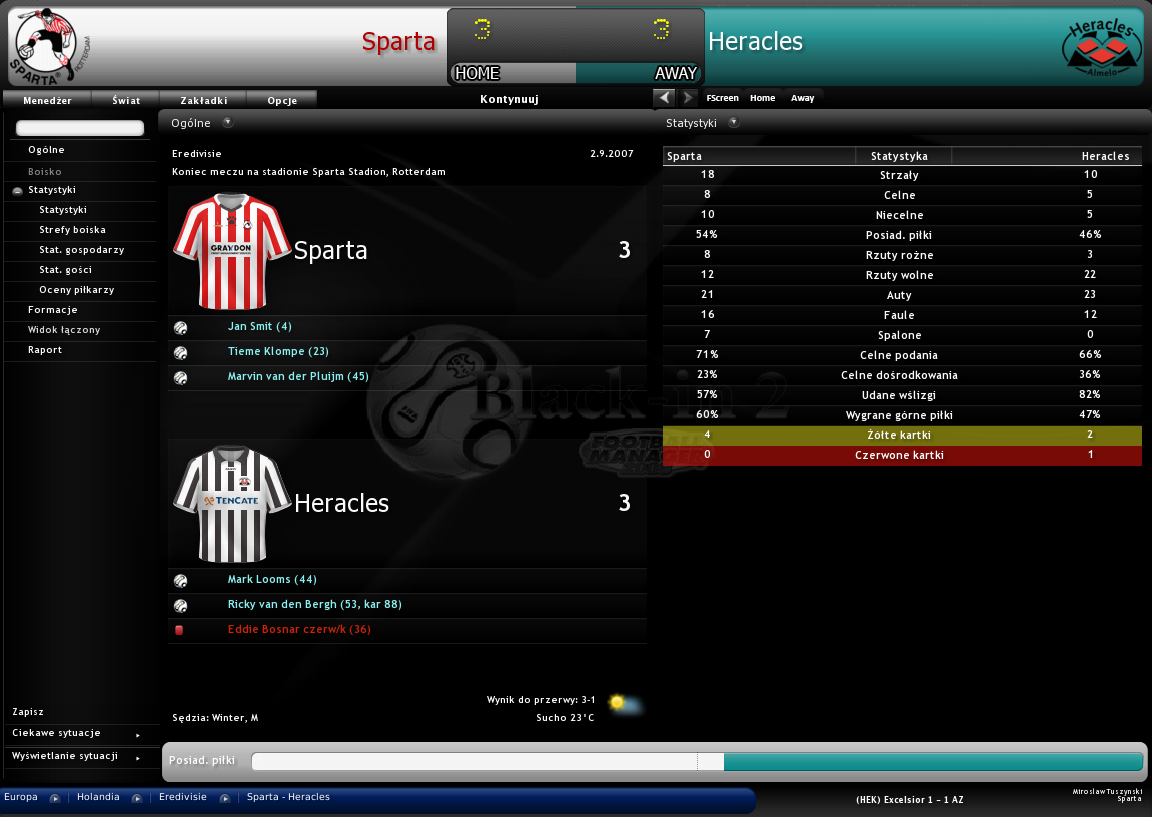This screenshot has height=817, width=1152.
Task: Click the Heracles Almelo club badge
Action: coord(1101,48)
